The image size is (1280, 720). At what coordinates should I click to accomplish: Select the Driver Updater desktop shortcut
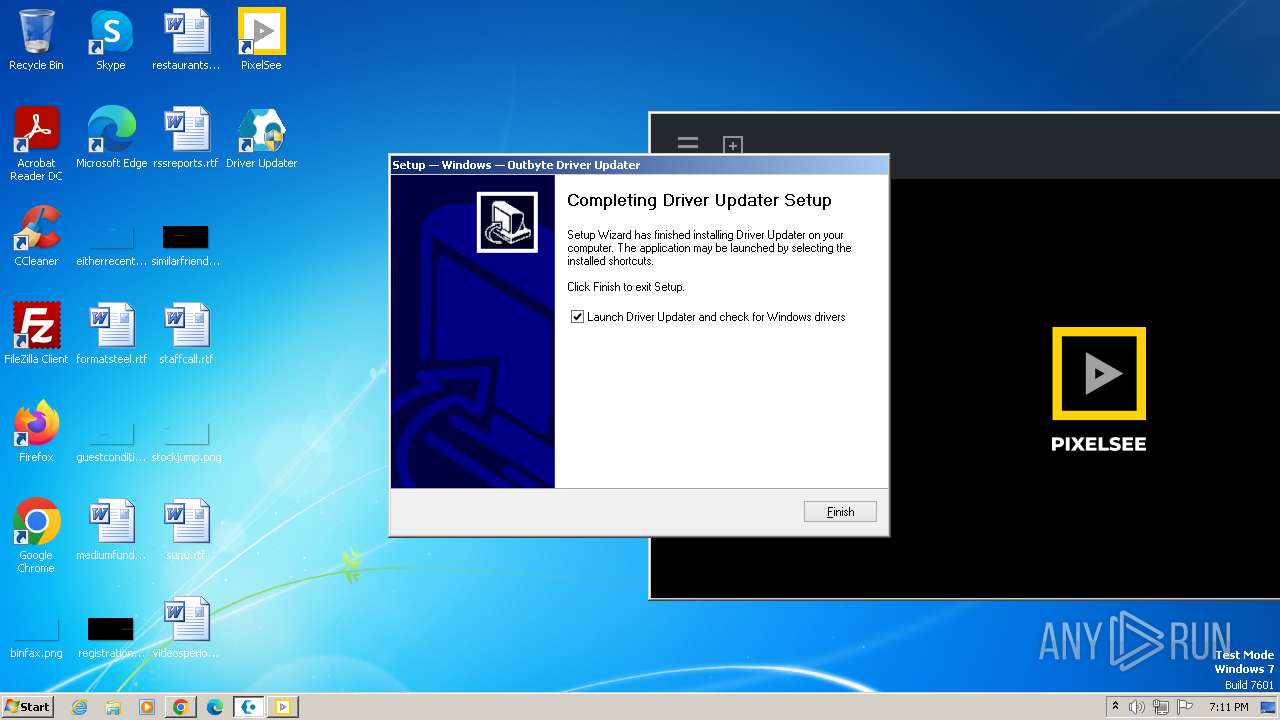click(261, 138)
